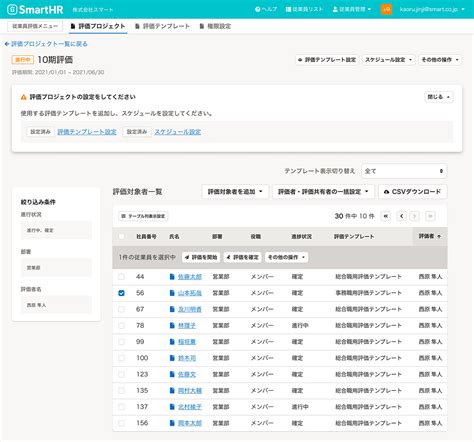Click the SmartHR logo icon
Image resolution: width=474 pixels, height=442 pixels.
[x=12, y=9]
